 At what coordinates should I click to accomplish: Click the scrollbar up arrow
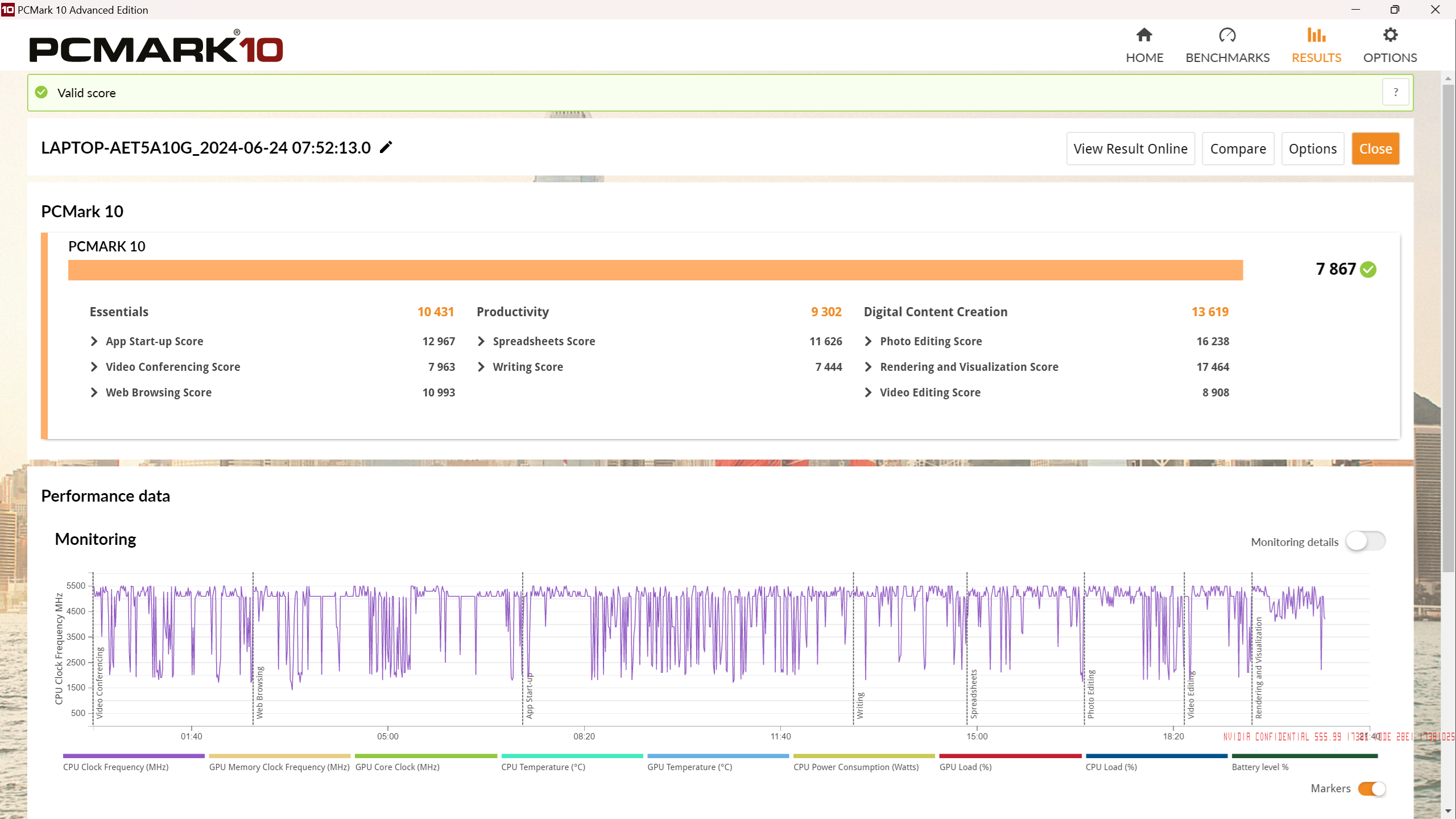click(1448, 78)
